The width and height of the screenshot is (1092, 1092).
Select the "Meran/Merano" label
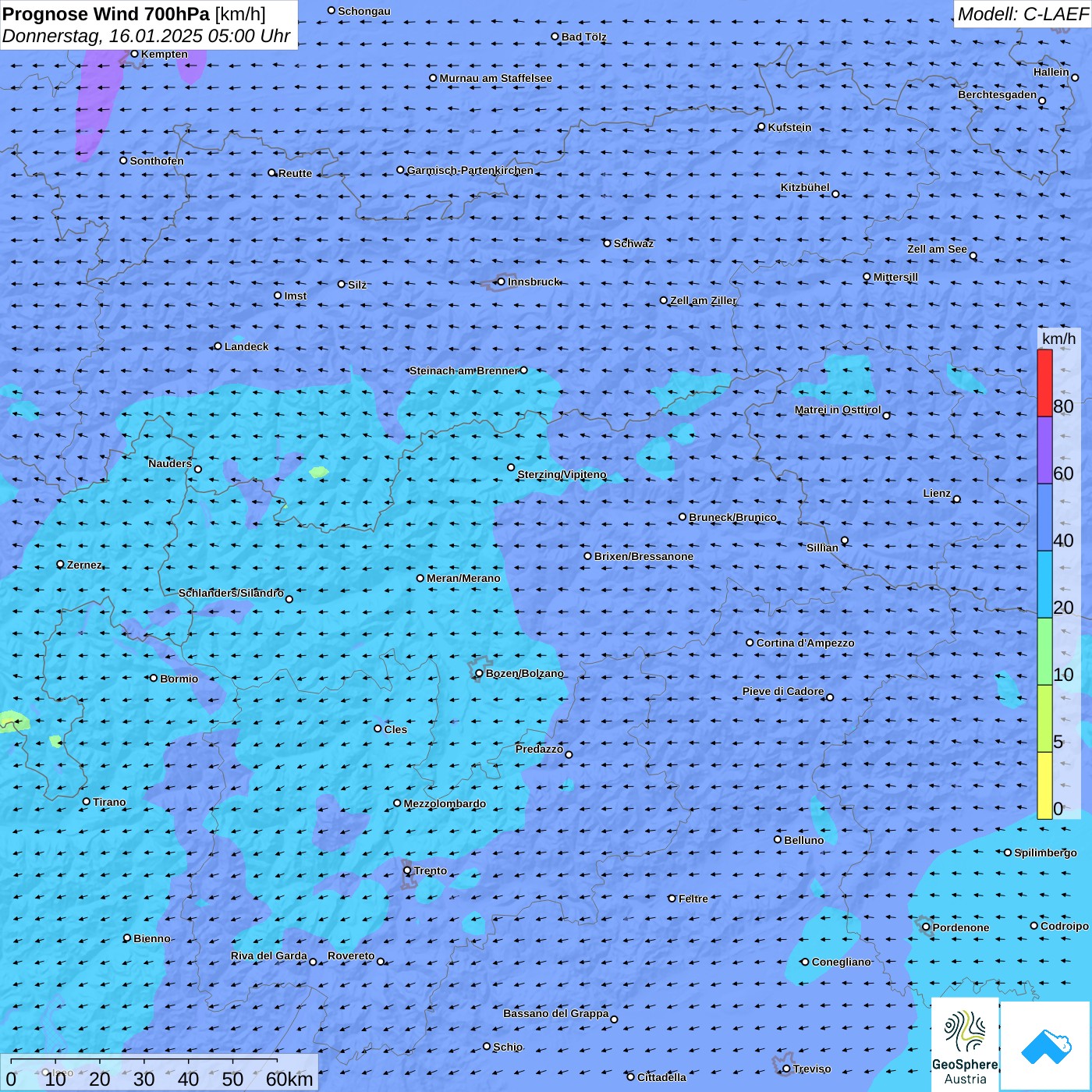click(x=463, y=578)
